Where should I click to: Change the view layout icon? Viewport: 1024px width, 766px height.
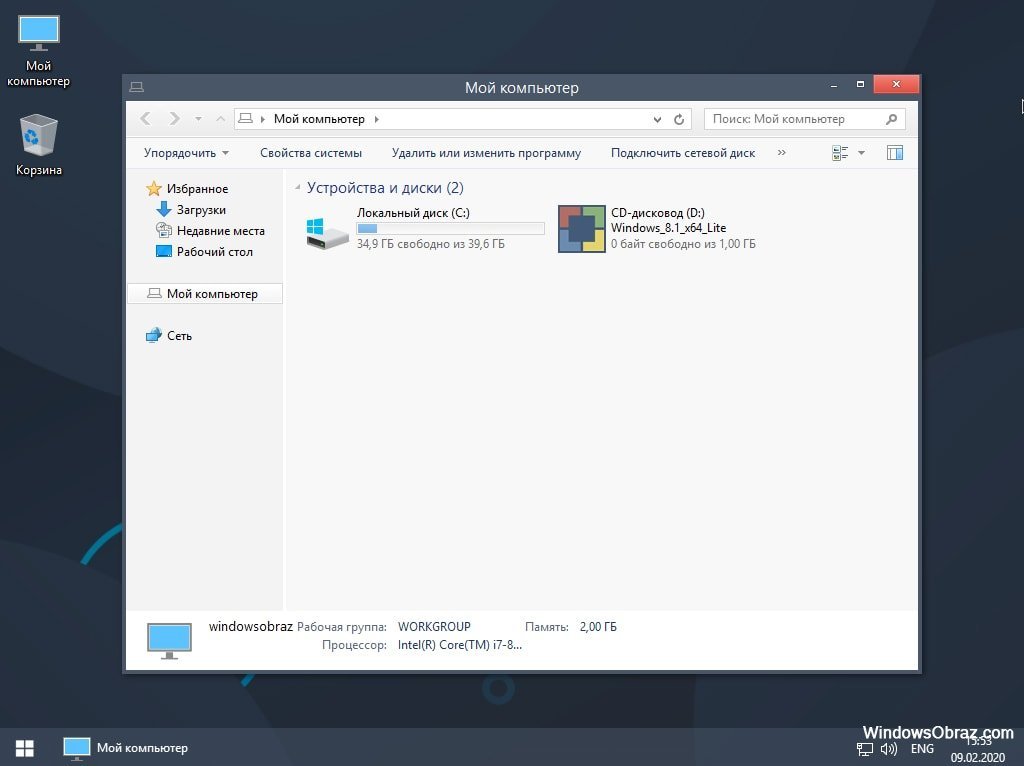coord(840,153)
